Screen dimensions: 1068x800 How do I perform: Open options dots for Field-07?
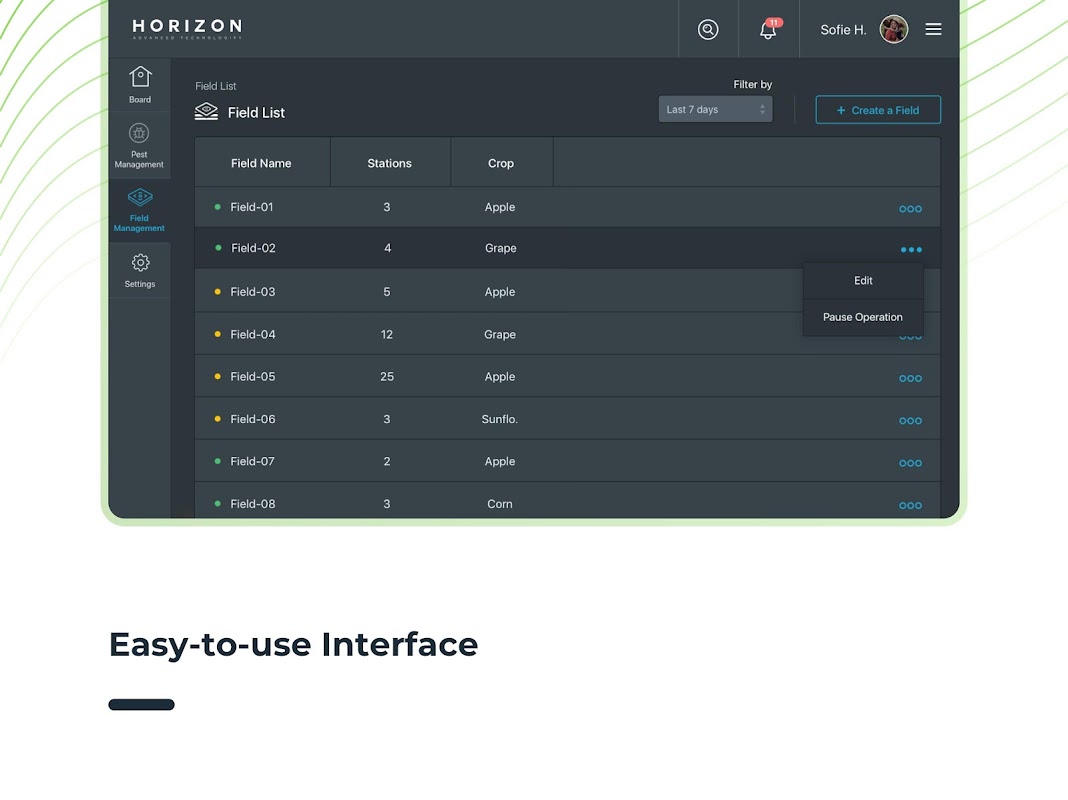910,463
